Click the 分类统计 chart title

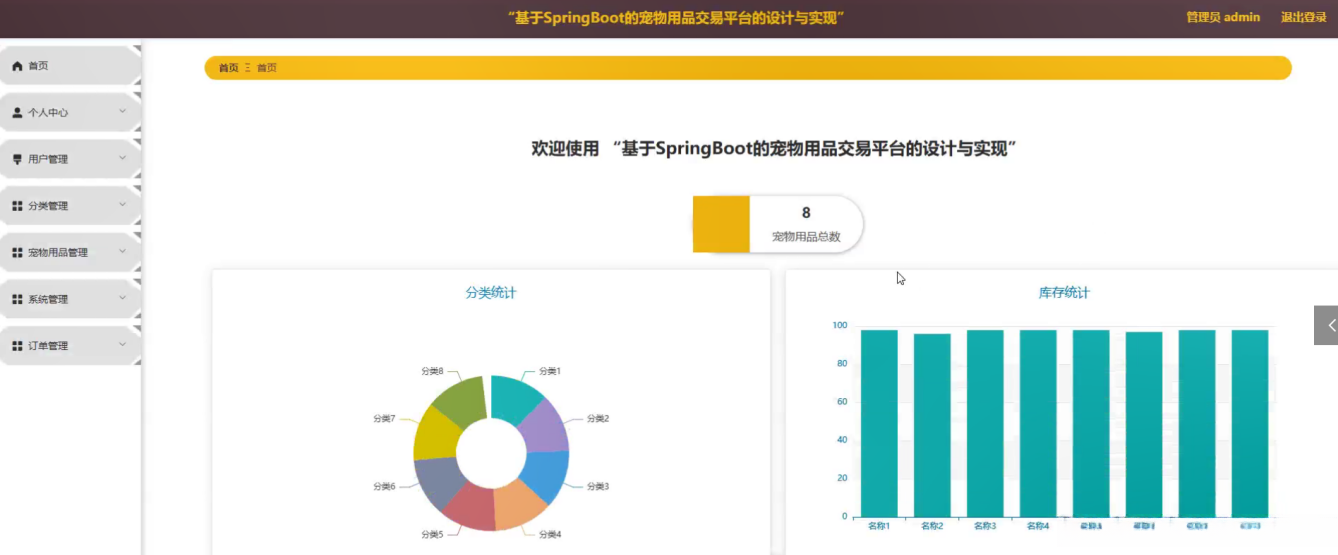point(491,293)
